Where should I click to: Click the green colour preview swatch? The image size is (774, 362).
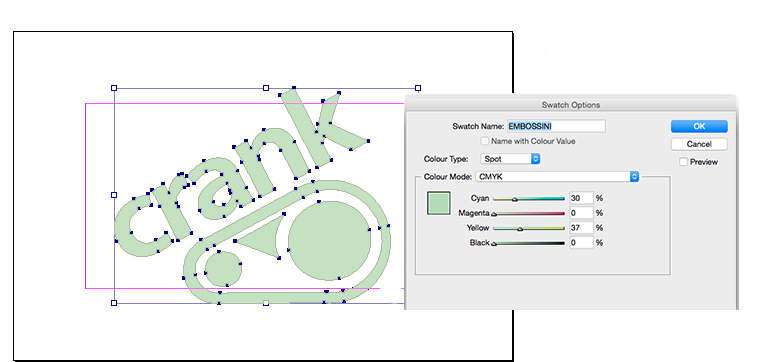(x=438, y=203)
